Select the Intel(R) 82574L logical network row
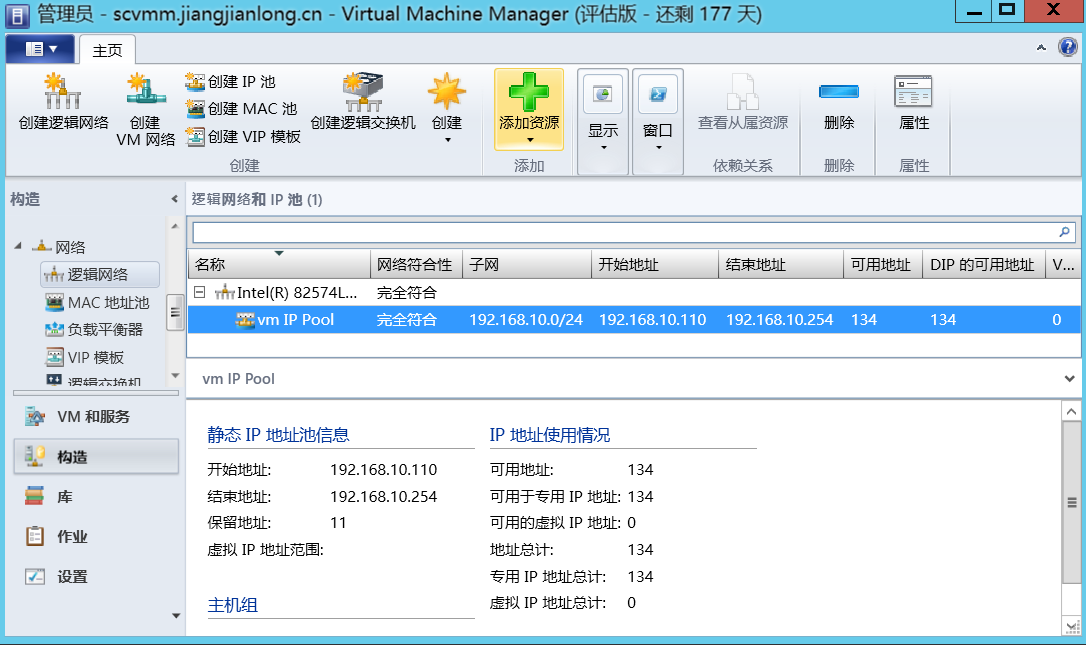Image resolution: width=1086 pixels, height=645 pixels. pyautogui.click(x=633, y=292)
